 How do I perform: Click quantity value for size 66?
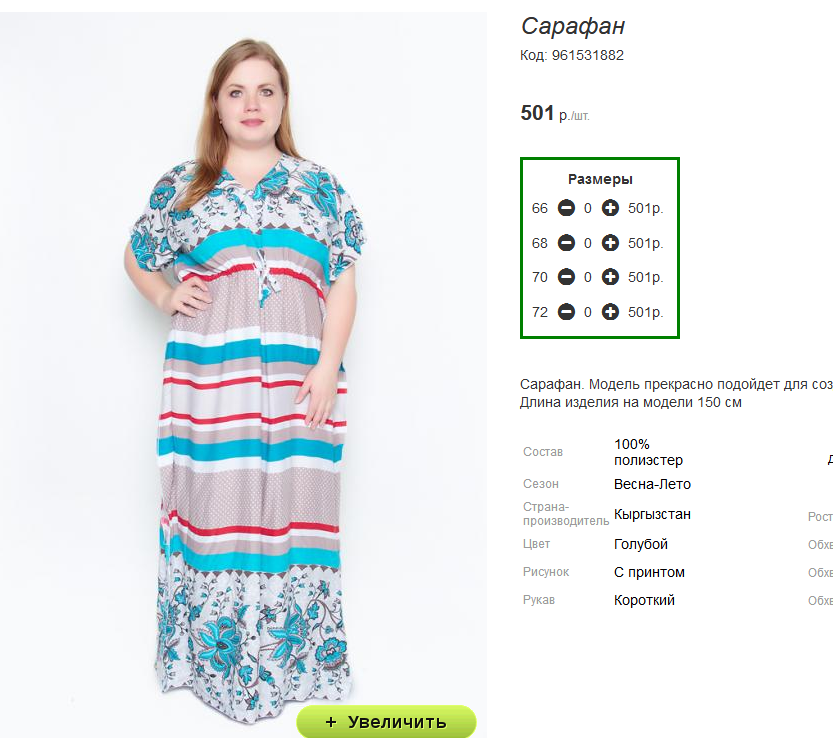coord(588,208)
